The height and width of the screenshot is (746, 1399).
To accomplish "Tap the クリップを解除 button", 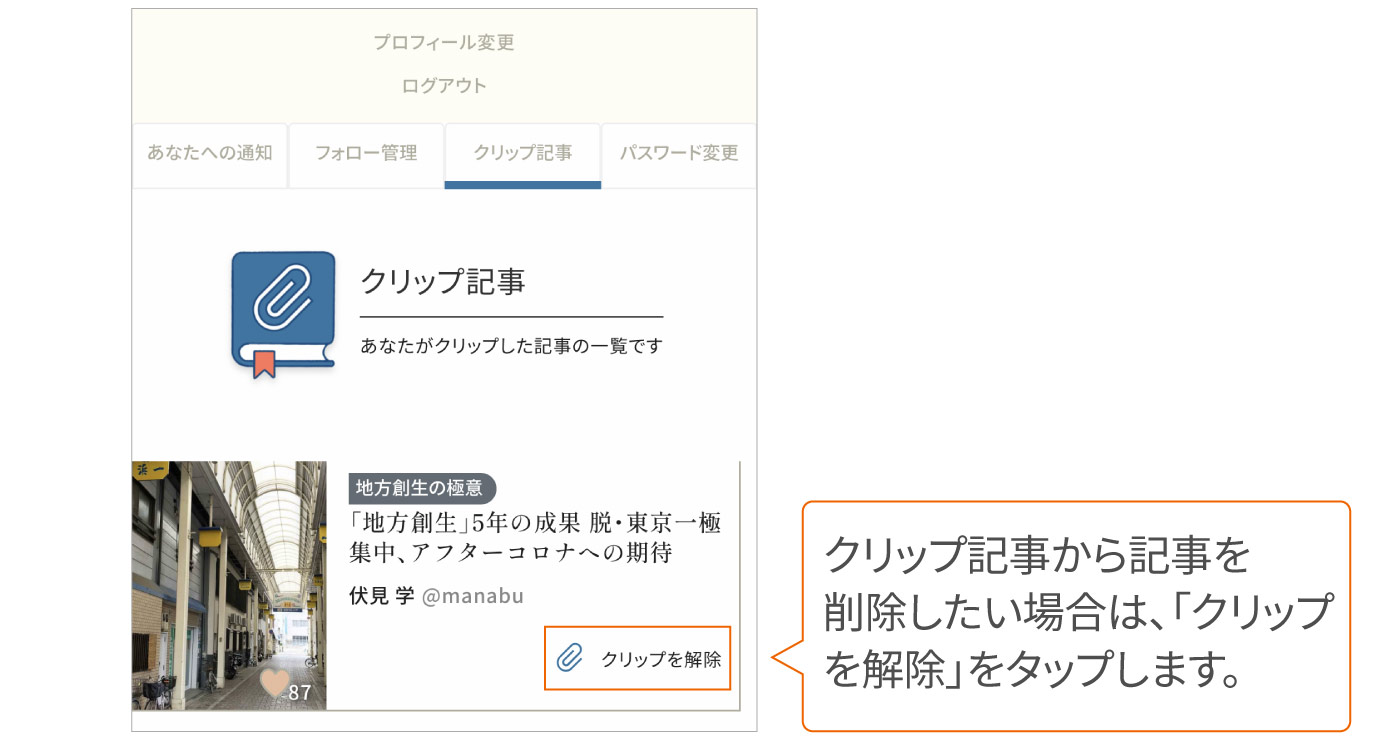I will point(638,658).
